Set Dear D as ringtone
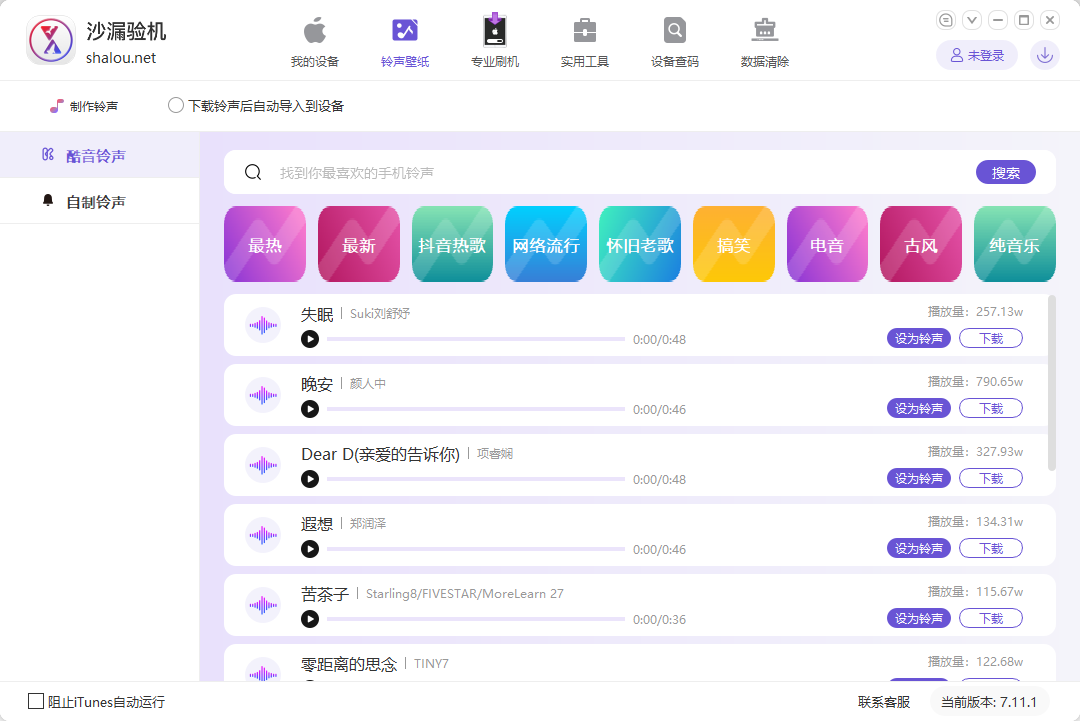The image size is (1080, 721). pyautogui.click(x=919, y=478)
